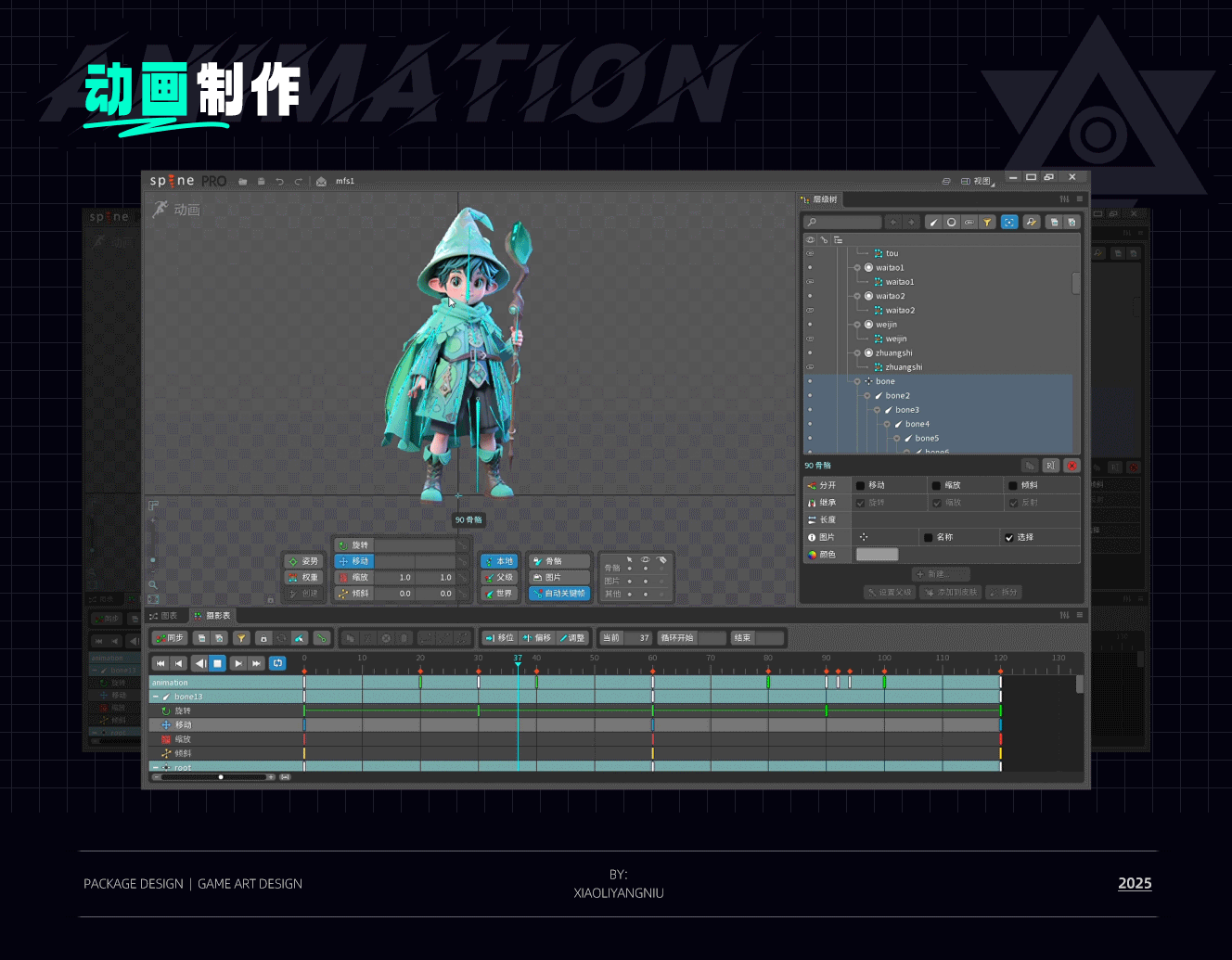
Task: Toggle Local (本地) axis mode
Action: pos(499,561)
